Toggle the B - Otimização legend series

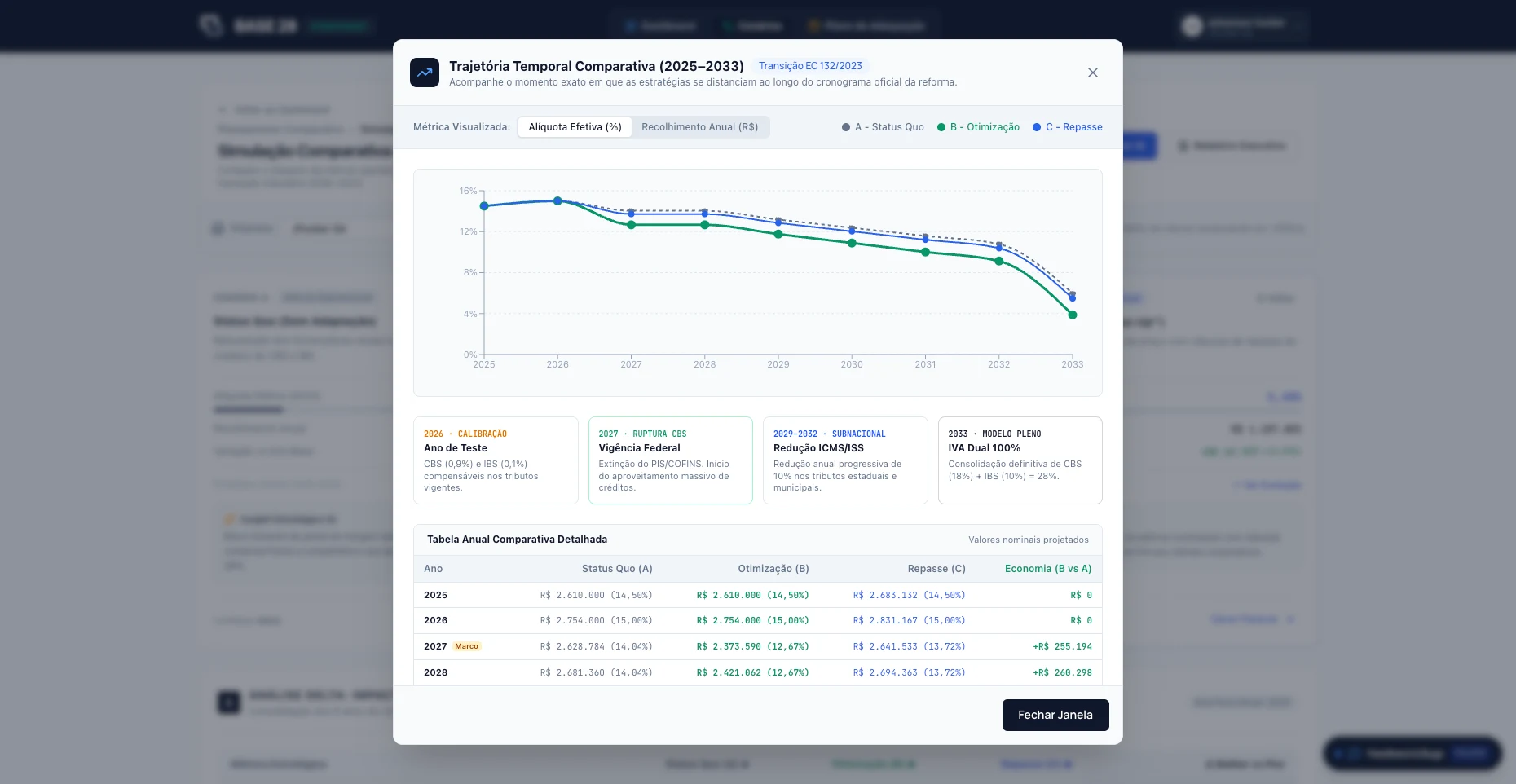point(978,127)
